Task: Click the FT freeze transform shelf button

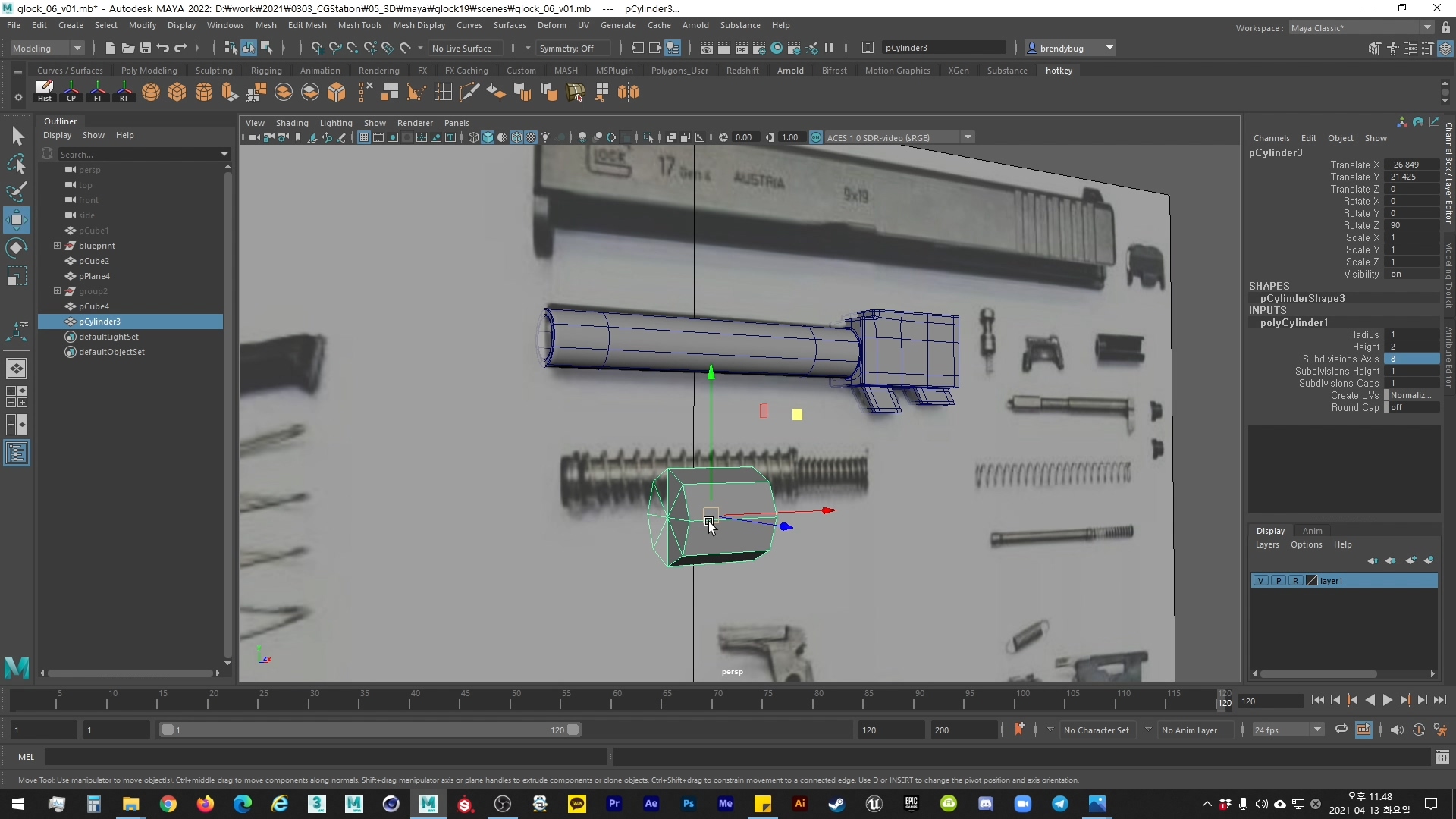Action: click(98, 92)
